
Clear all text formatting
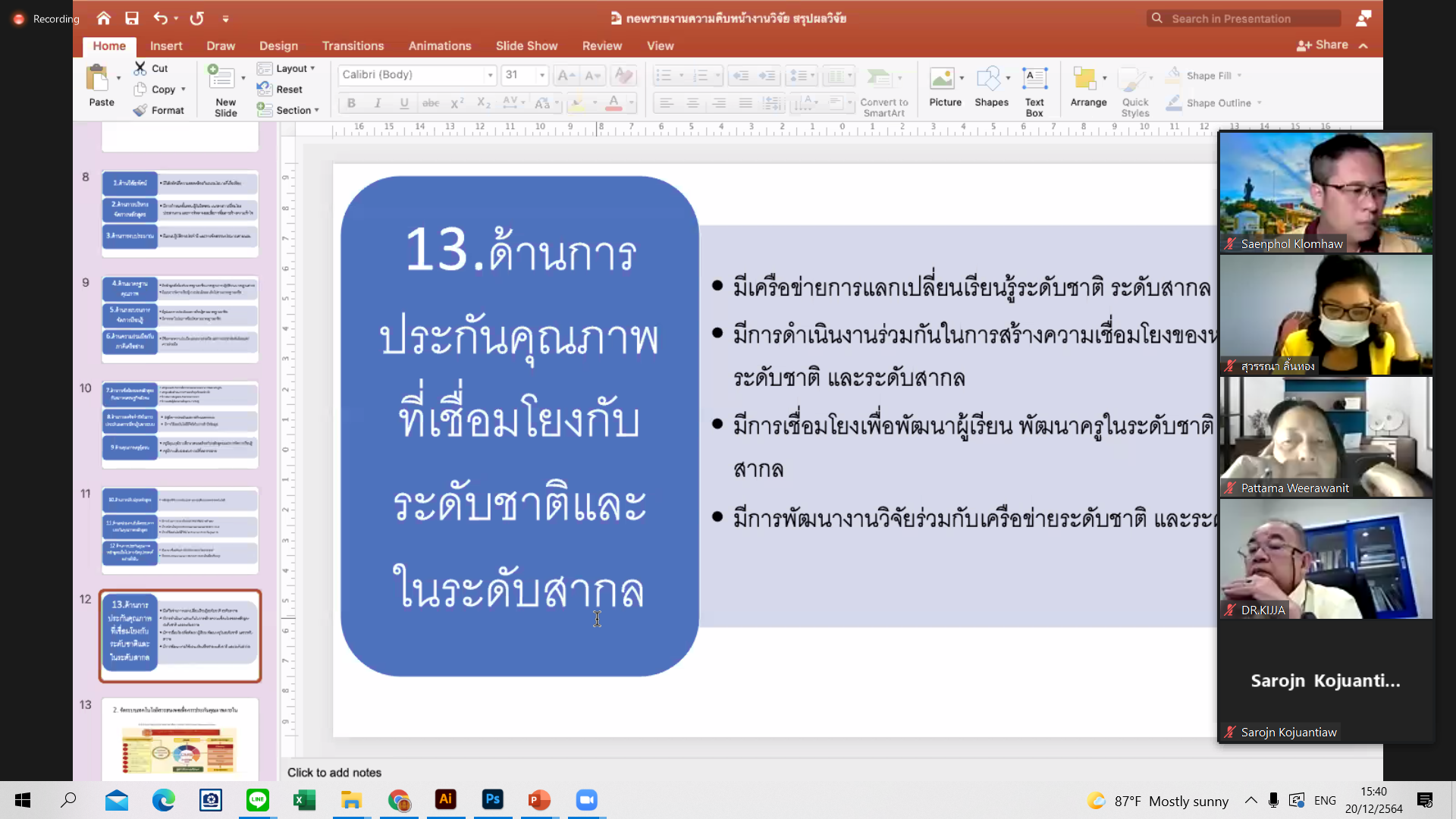[623, 75]
